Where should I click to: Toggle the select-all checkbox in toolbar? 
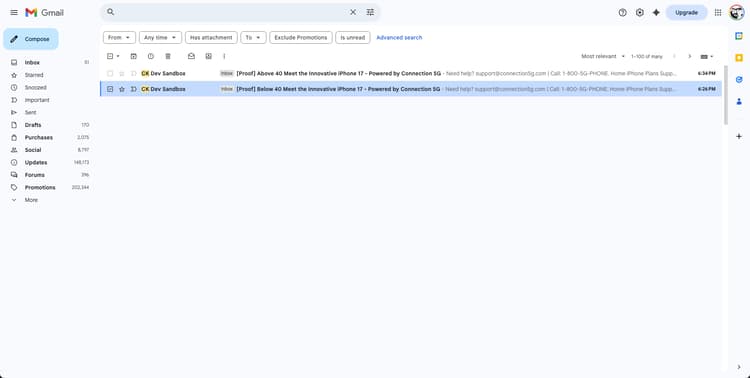point(110,56)
